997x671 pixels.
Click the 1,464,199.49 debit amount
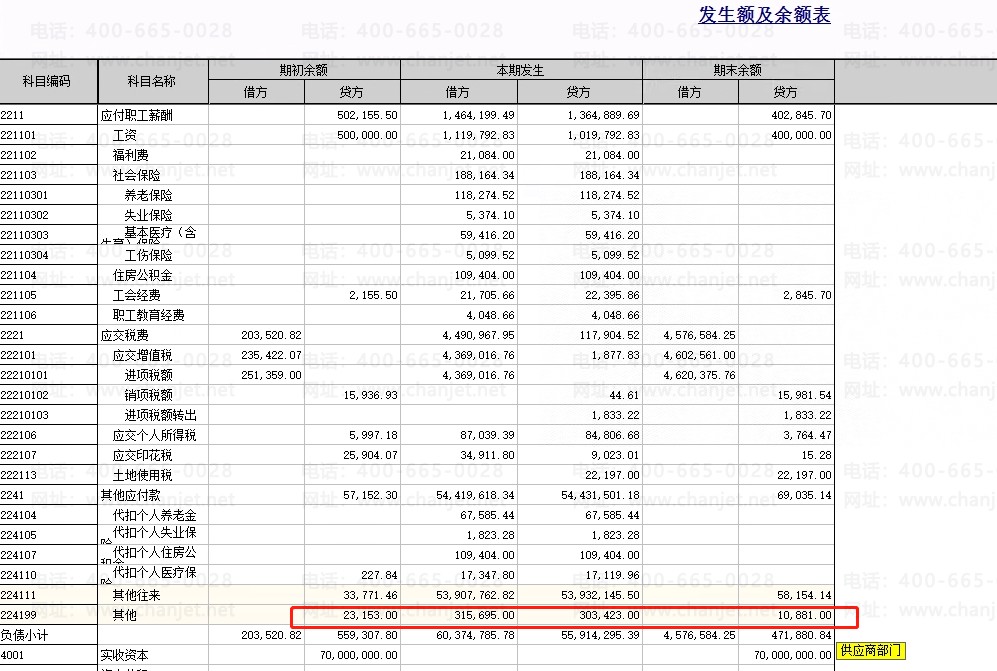(479, 115)
